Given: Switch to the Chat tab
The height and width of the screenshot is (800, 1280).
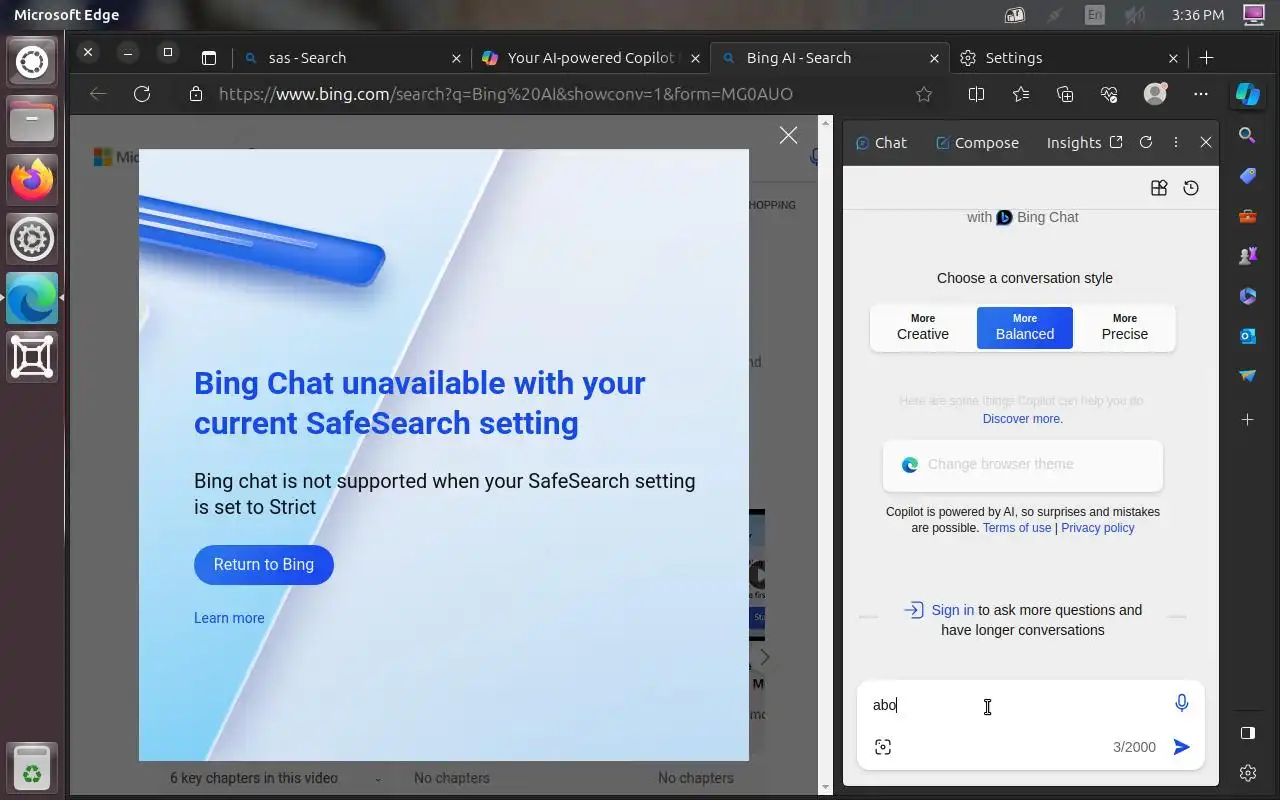Looking at the screenshot, I should [881, 143].
